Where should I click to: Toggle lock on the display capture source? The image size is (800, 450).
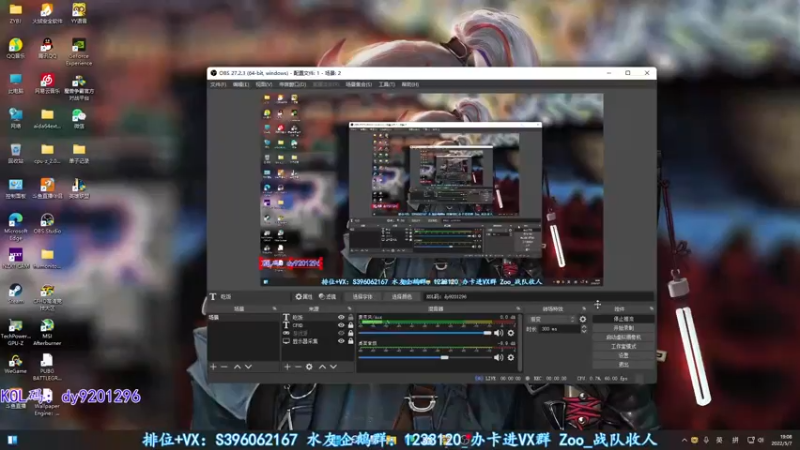pos(351,341)
